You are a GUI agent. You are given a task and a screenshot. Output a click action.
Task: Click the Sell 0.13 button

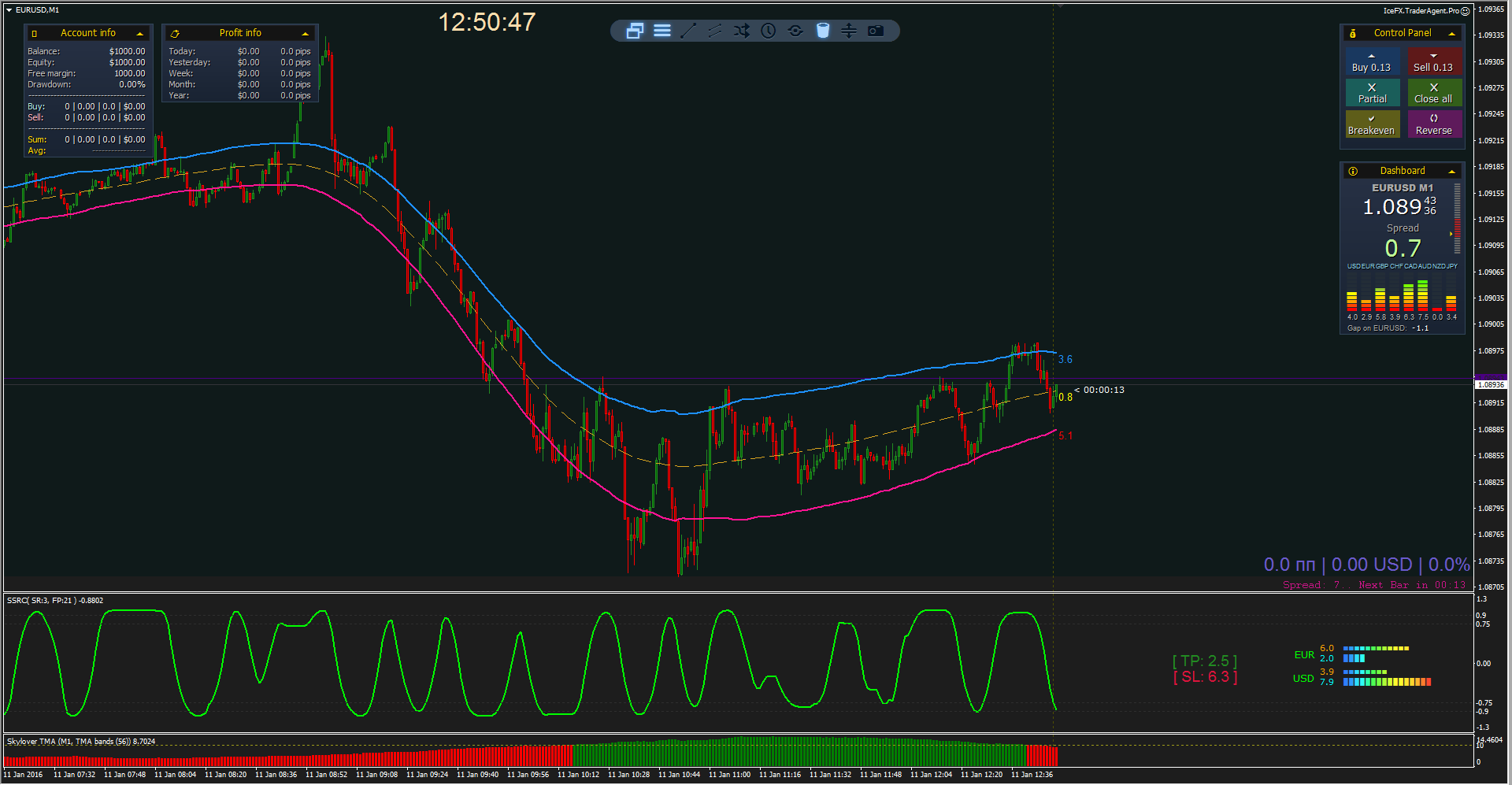pyautogui.click(x=1434, y=62)
